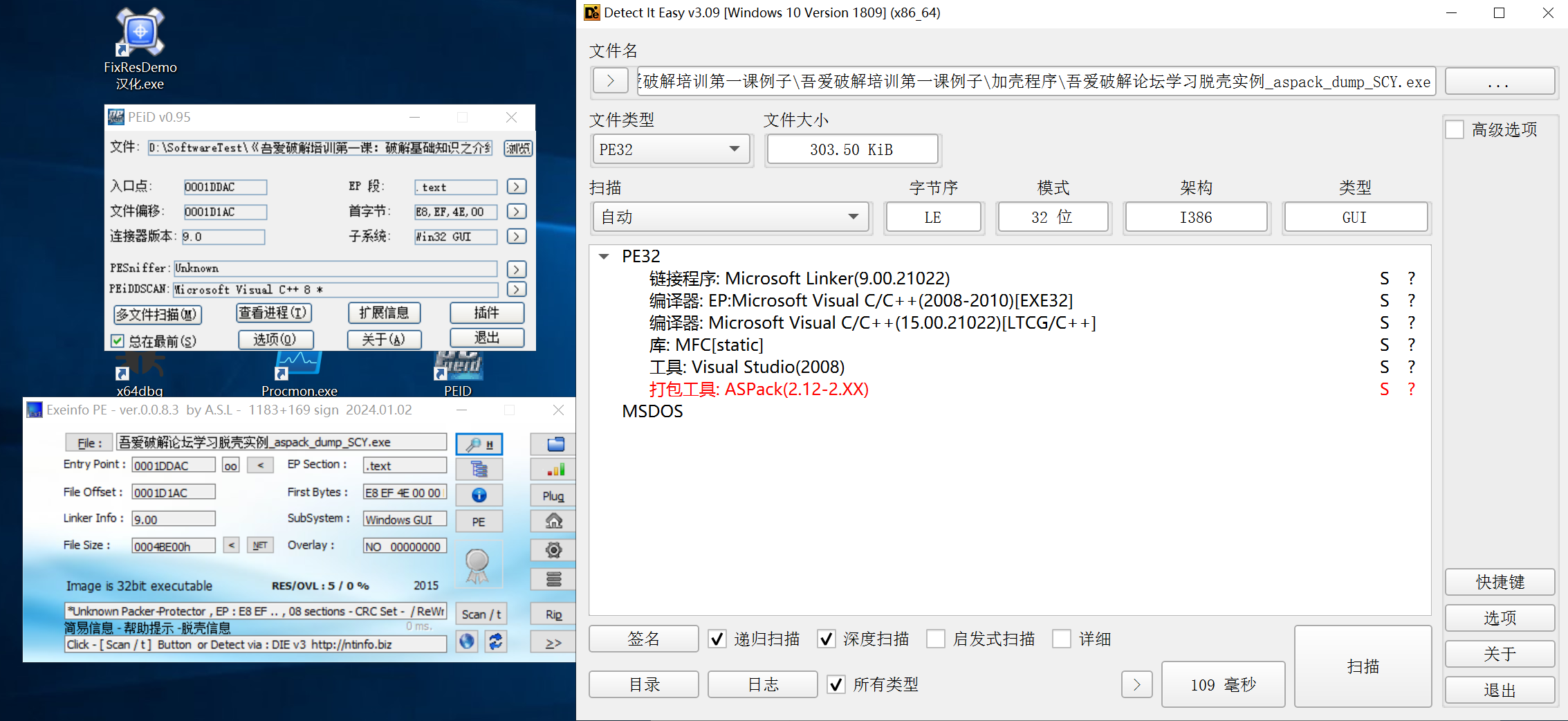Toggle the 高级选项 checkbox
Image resolution: width=1568 pixels, height=721 pixels.
pos(1455,129)
